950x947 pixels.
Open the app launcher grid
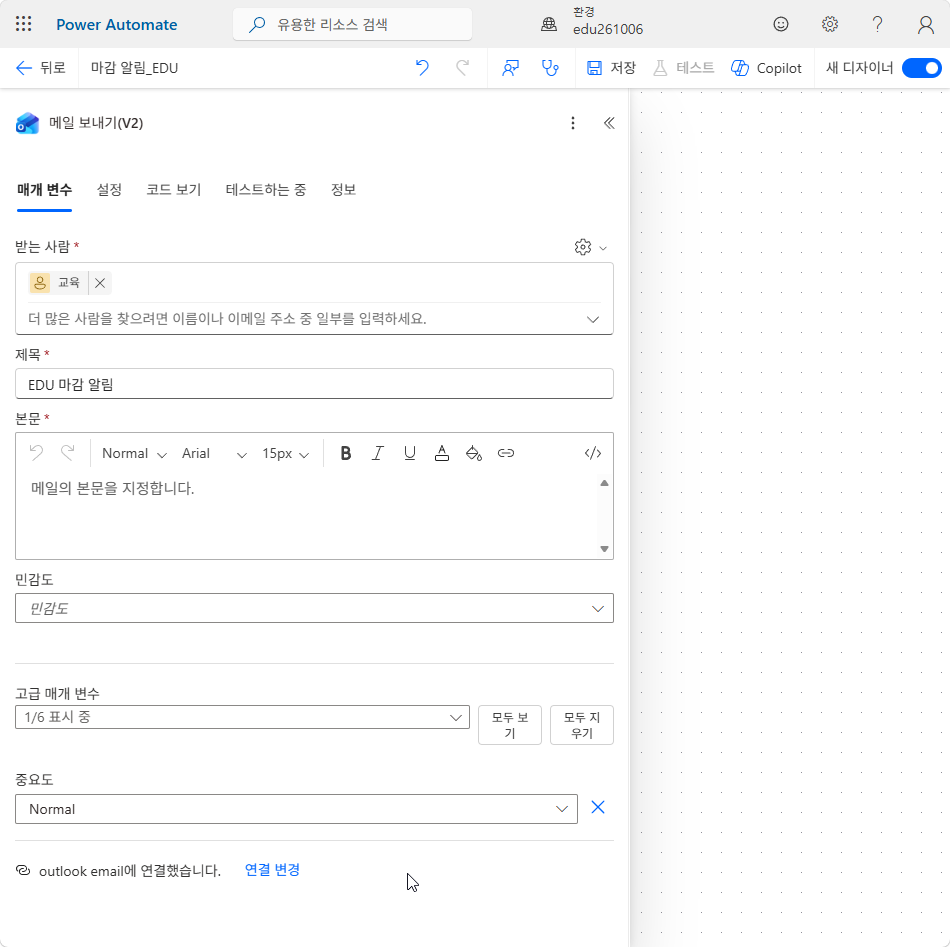[24, 24]
